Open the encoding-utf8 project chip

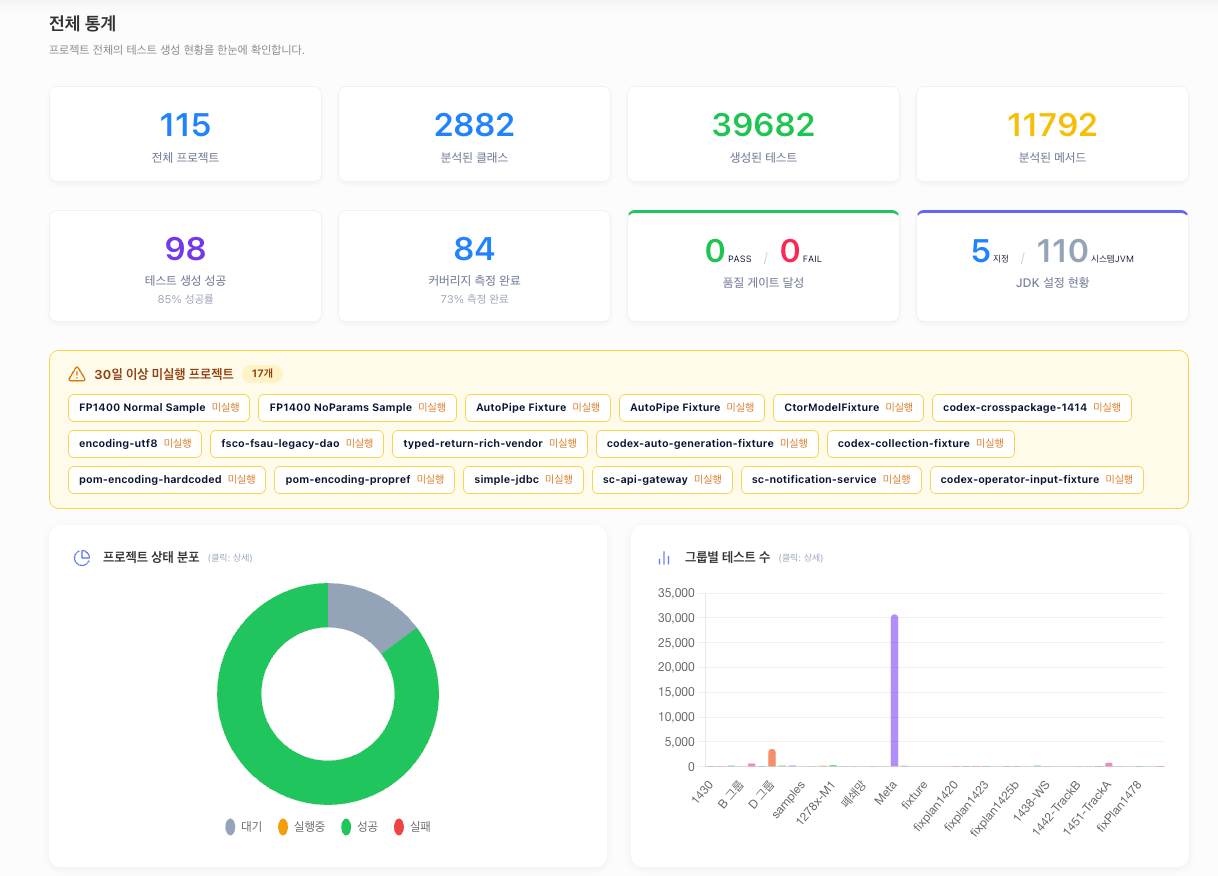[x=135, y=444]
